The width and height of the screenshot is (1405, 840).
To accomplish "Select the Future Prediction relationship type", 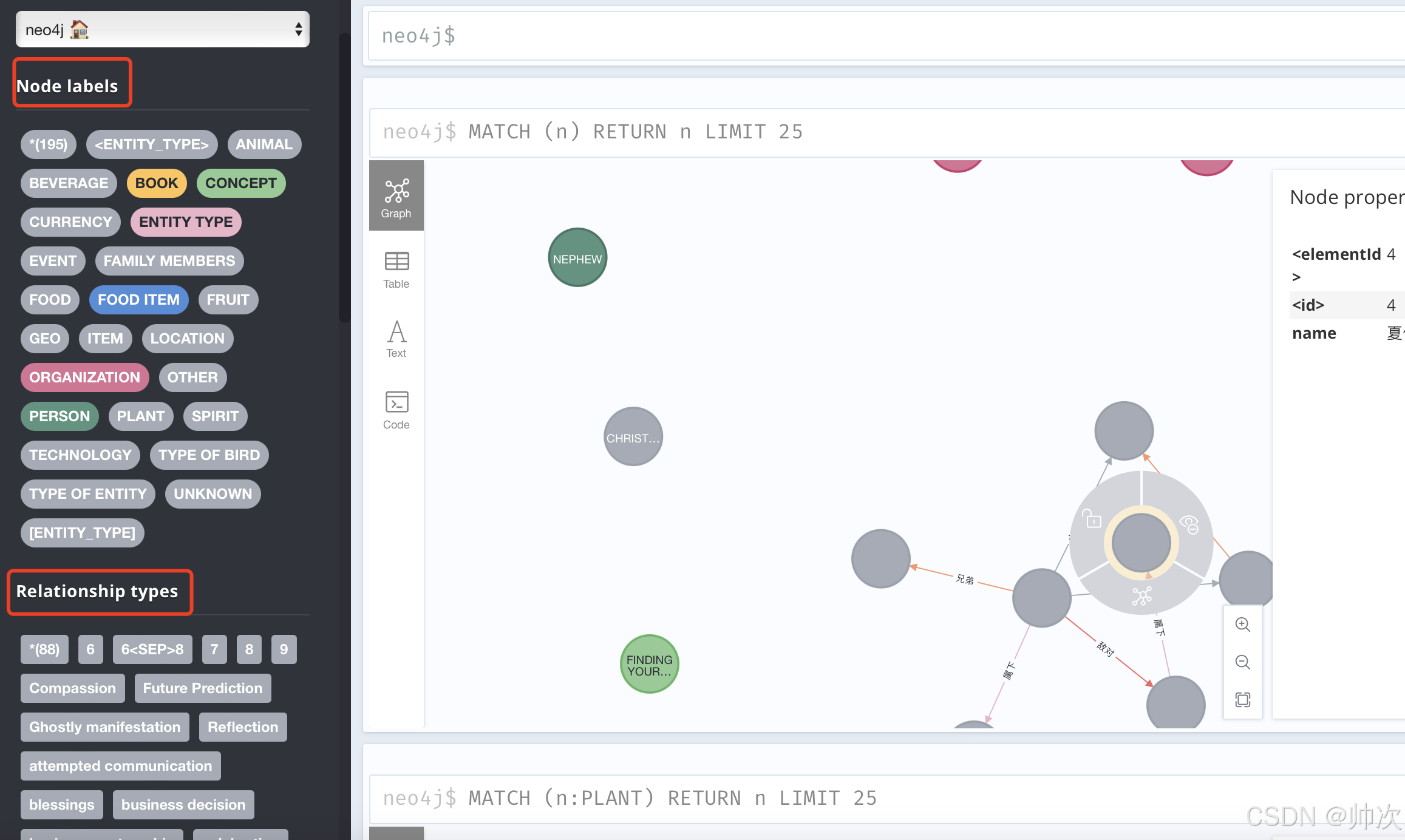I will coord(203,688).
